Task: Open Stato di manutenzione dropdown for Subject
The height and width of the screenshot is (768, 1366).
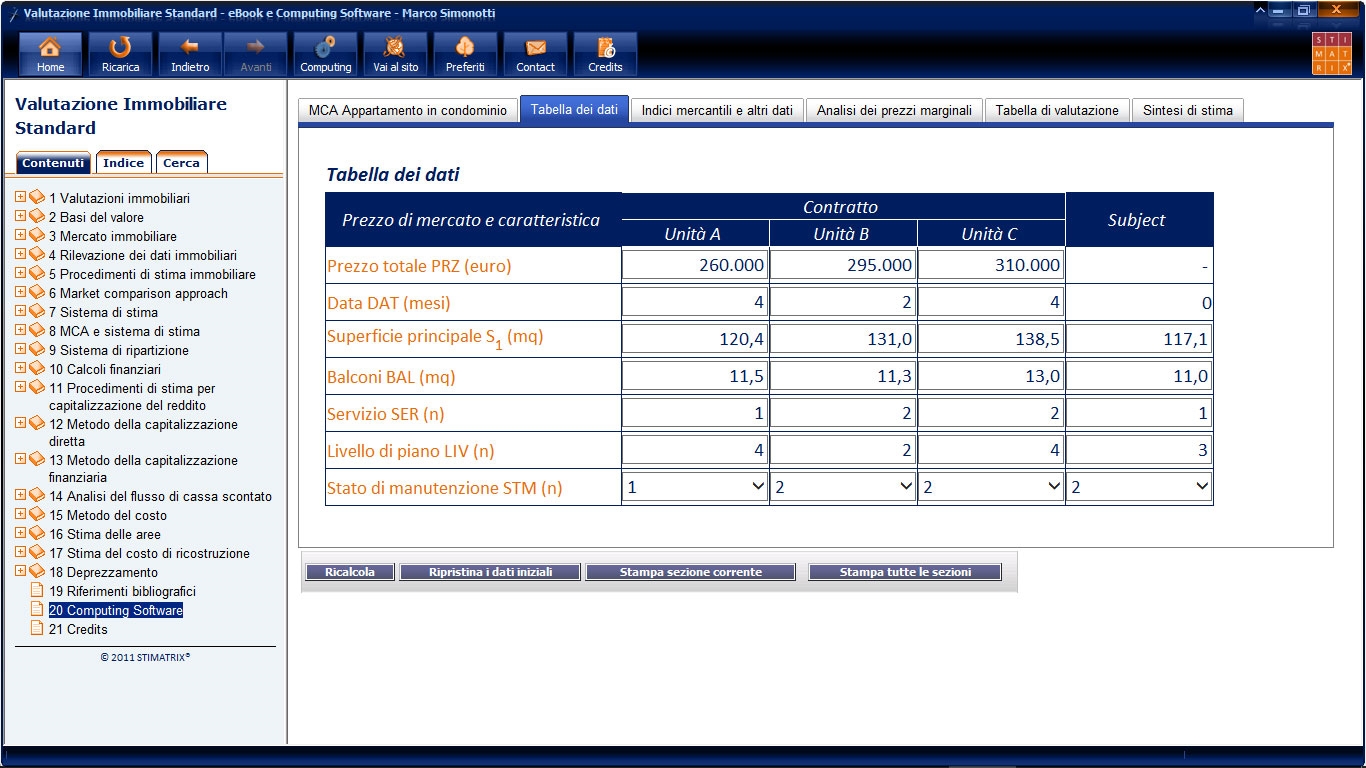Action: click(1139, 488)
